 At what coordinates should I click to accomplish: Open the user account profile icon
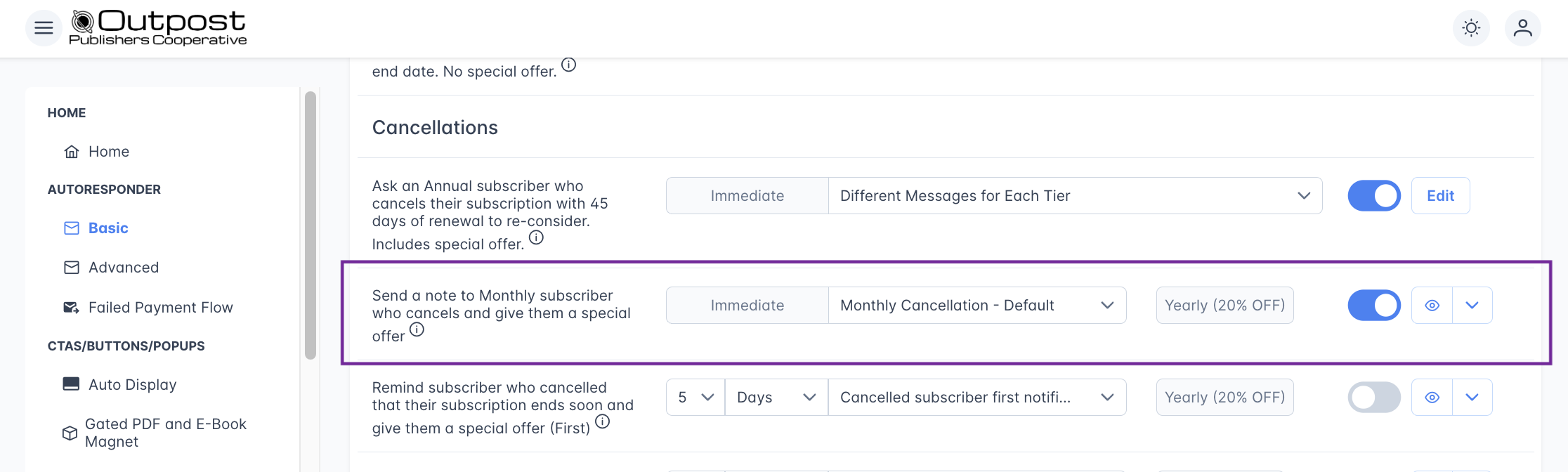(x=1522, y=28)
